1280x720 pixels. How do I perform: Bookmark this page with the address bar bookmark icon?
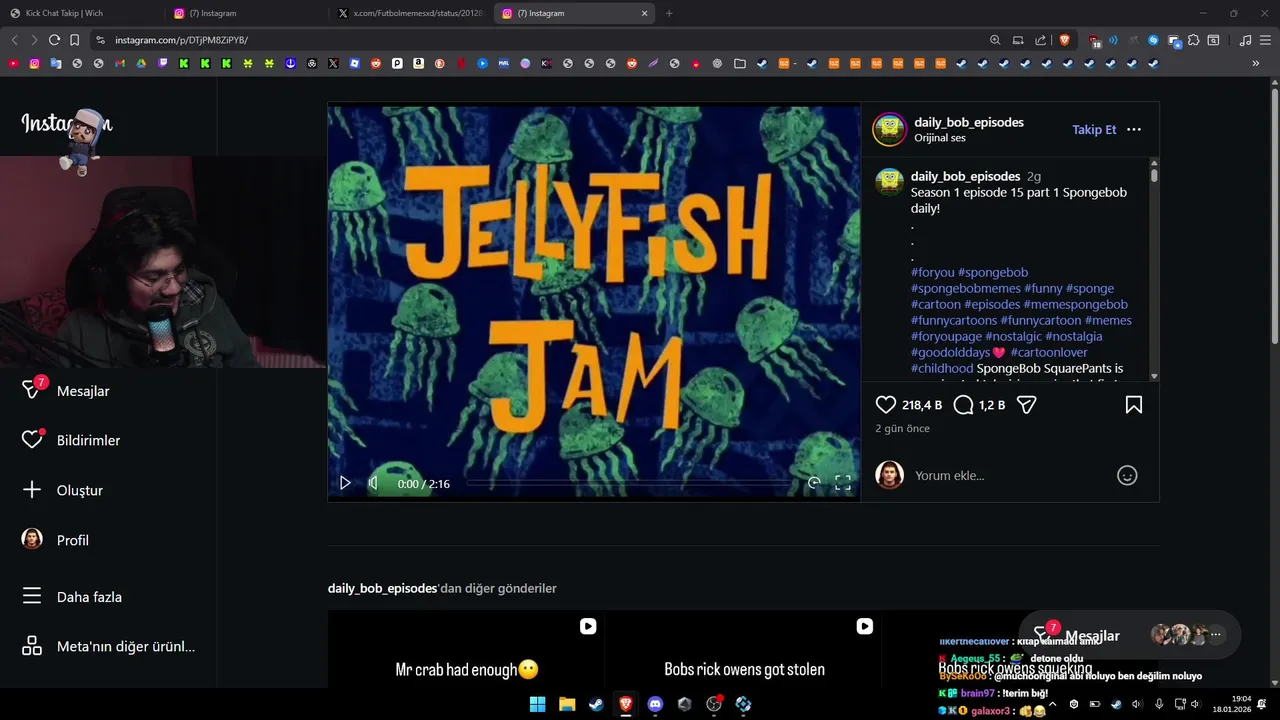(74, 40)
